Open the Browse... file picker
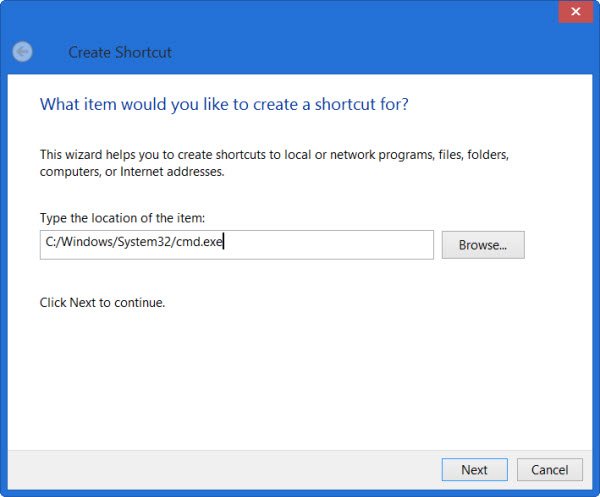Image resolution: width=600 pixels, height=497 pixels. pos(483,245)
